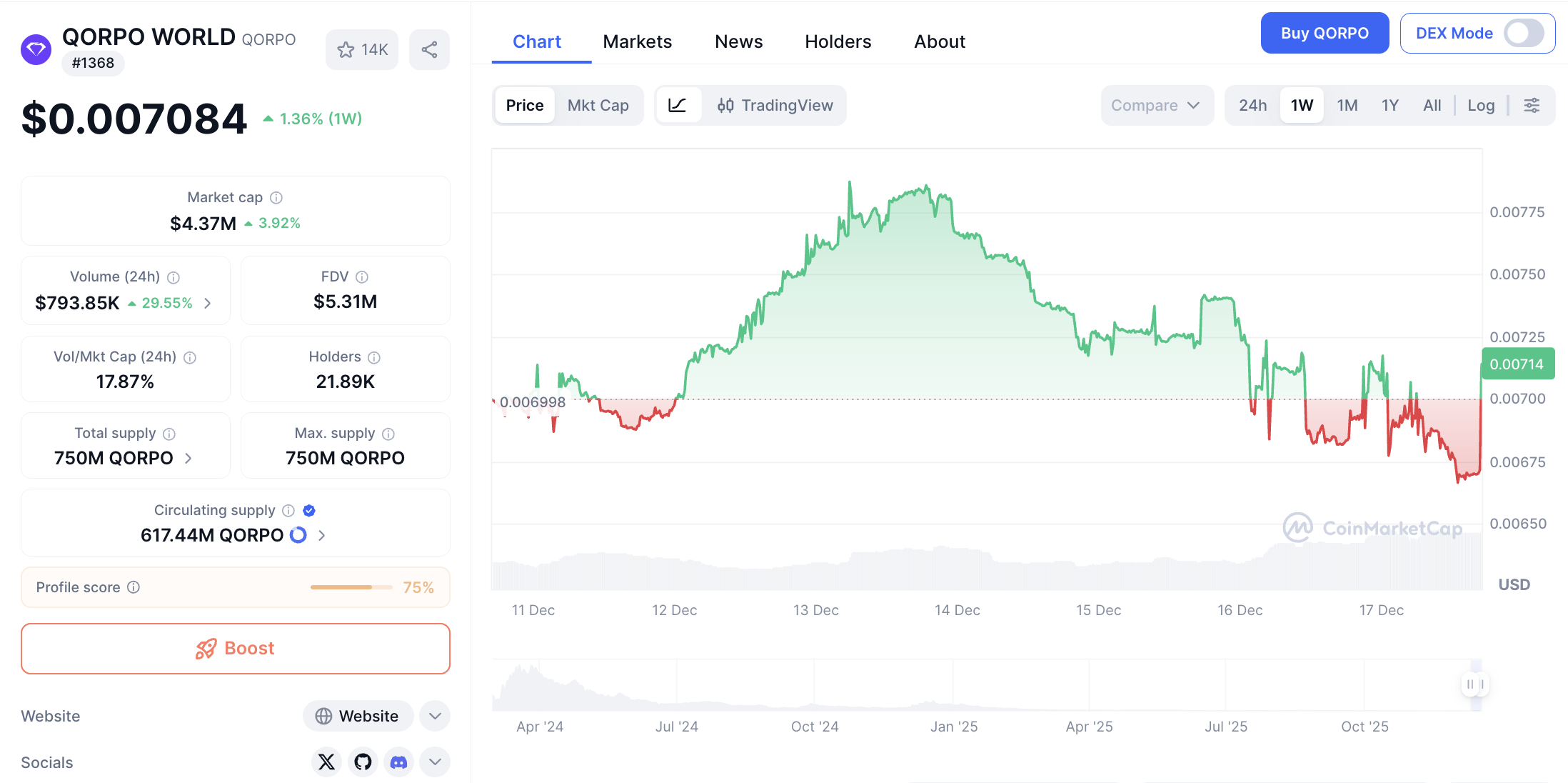Open the Holders tab

838,41
